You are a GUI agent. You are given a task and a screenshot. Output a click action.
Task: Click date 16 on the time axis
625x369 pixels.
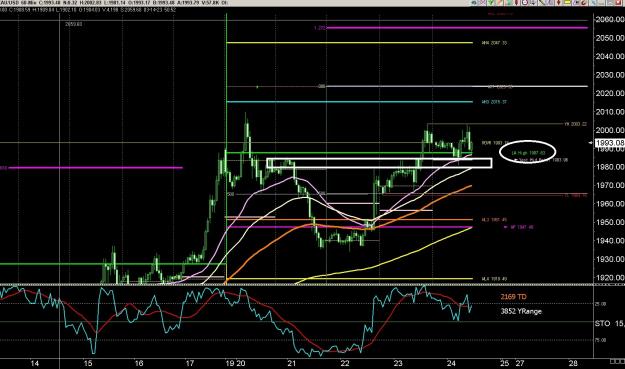pos(139,363)
